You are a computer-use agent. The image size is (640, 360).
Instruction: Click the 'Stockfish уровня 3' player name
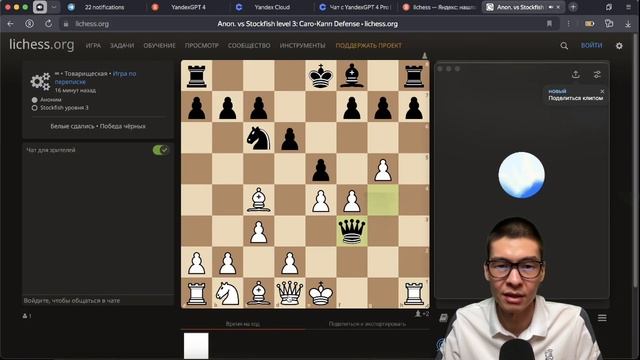(x=64, y=108)
